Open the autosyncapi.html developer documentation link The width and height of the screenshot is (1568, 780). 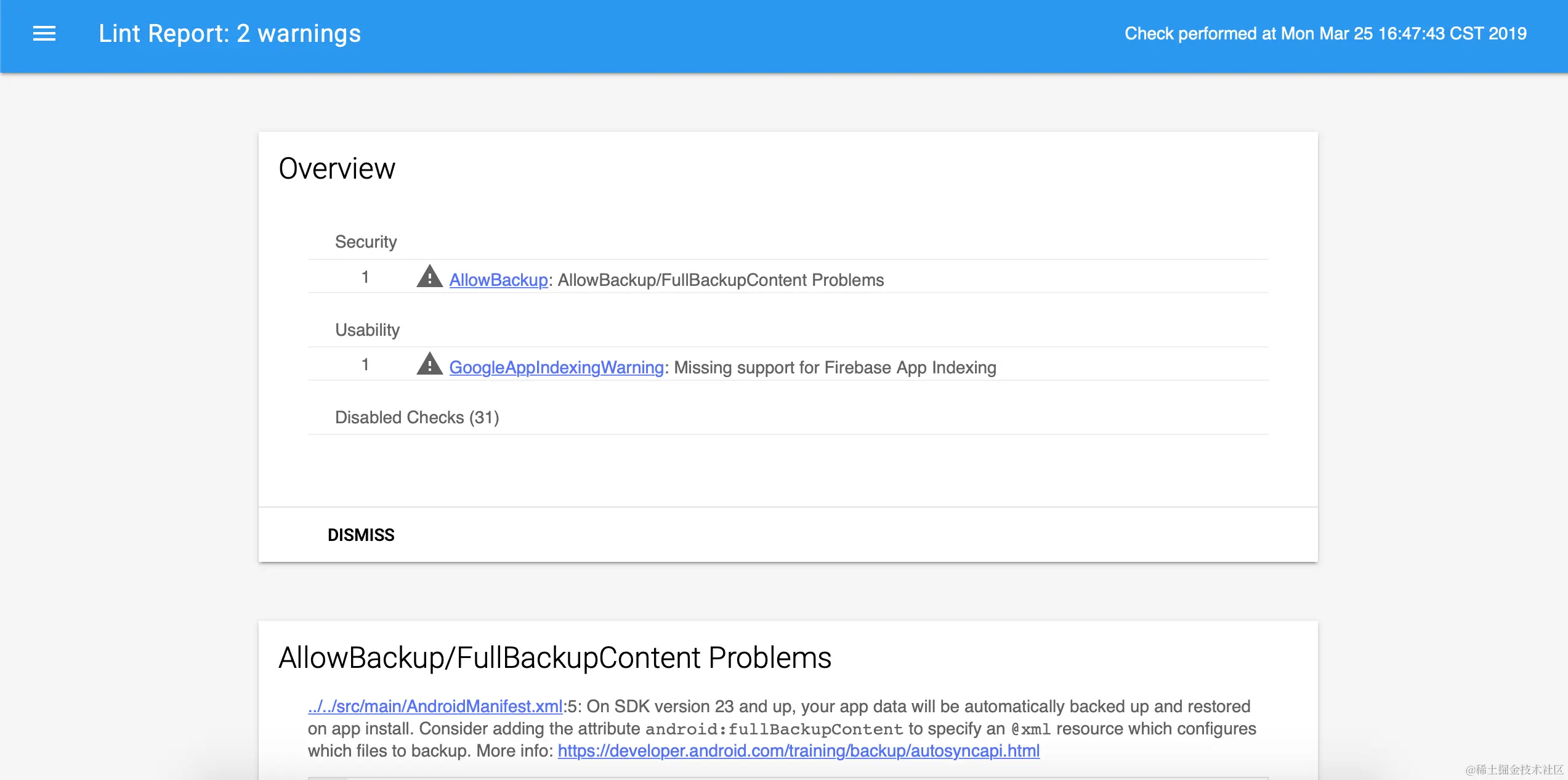[x=798, y=750]
